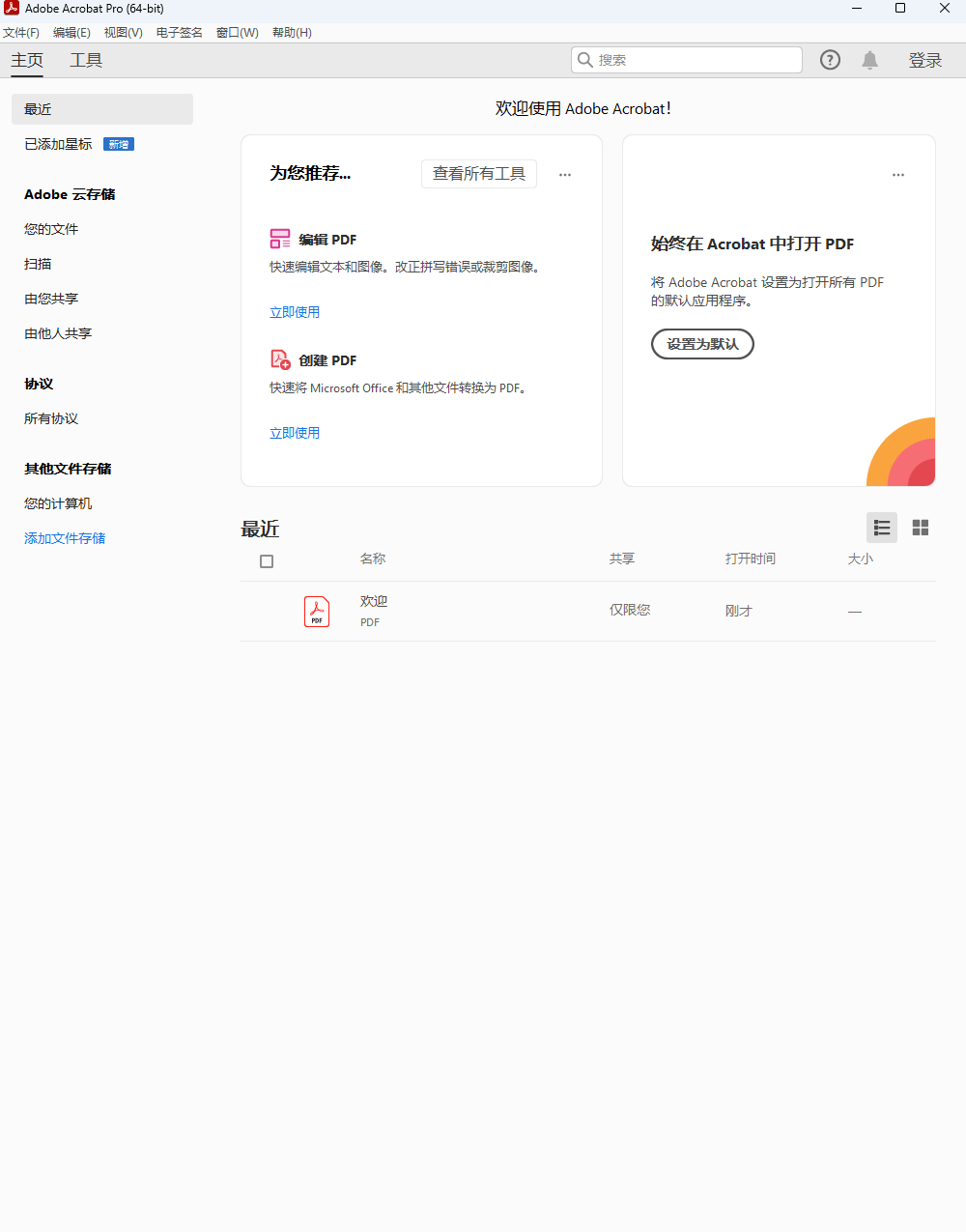966x1232 pixels.
Task: Click the help question mark icon
Action: [830, 60]
